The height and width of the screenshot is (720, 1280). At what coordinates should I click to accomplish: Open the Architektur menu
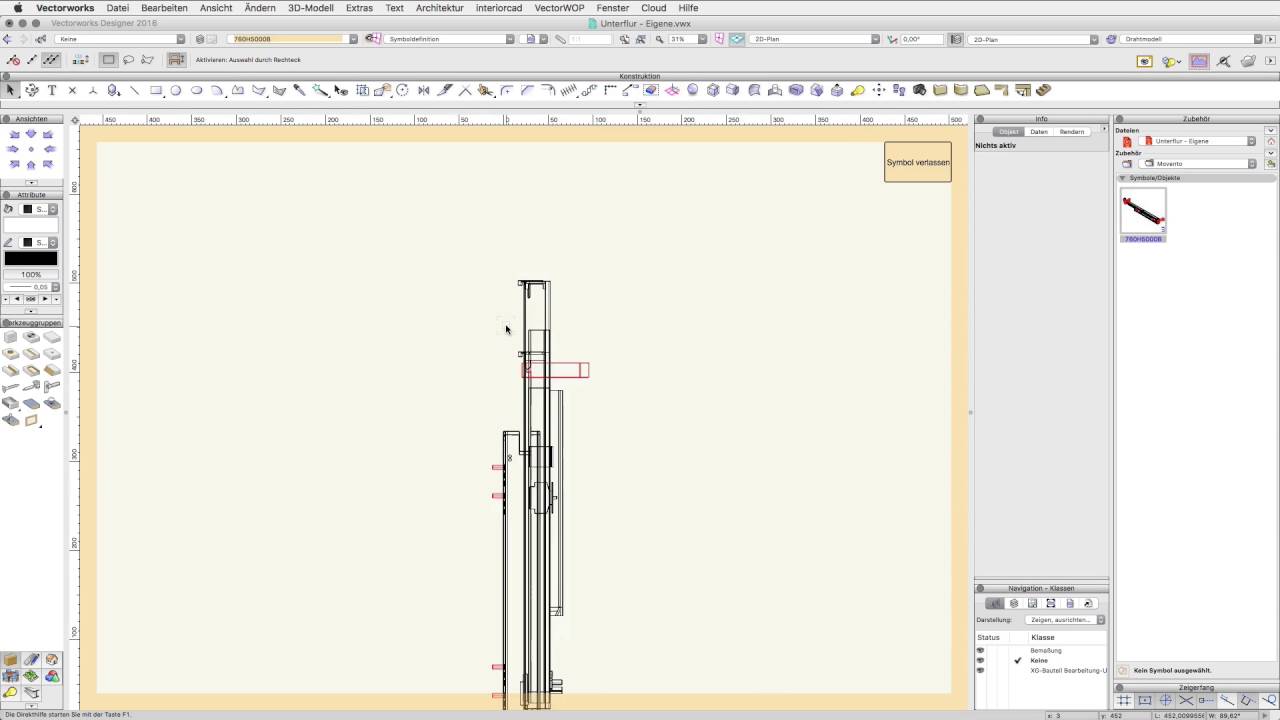tap(439, 8)
